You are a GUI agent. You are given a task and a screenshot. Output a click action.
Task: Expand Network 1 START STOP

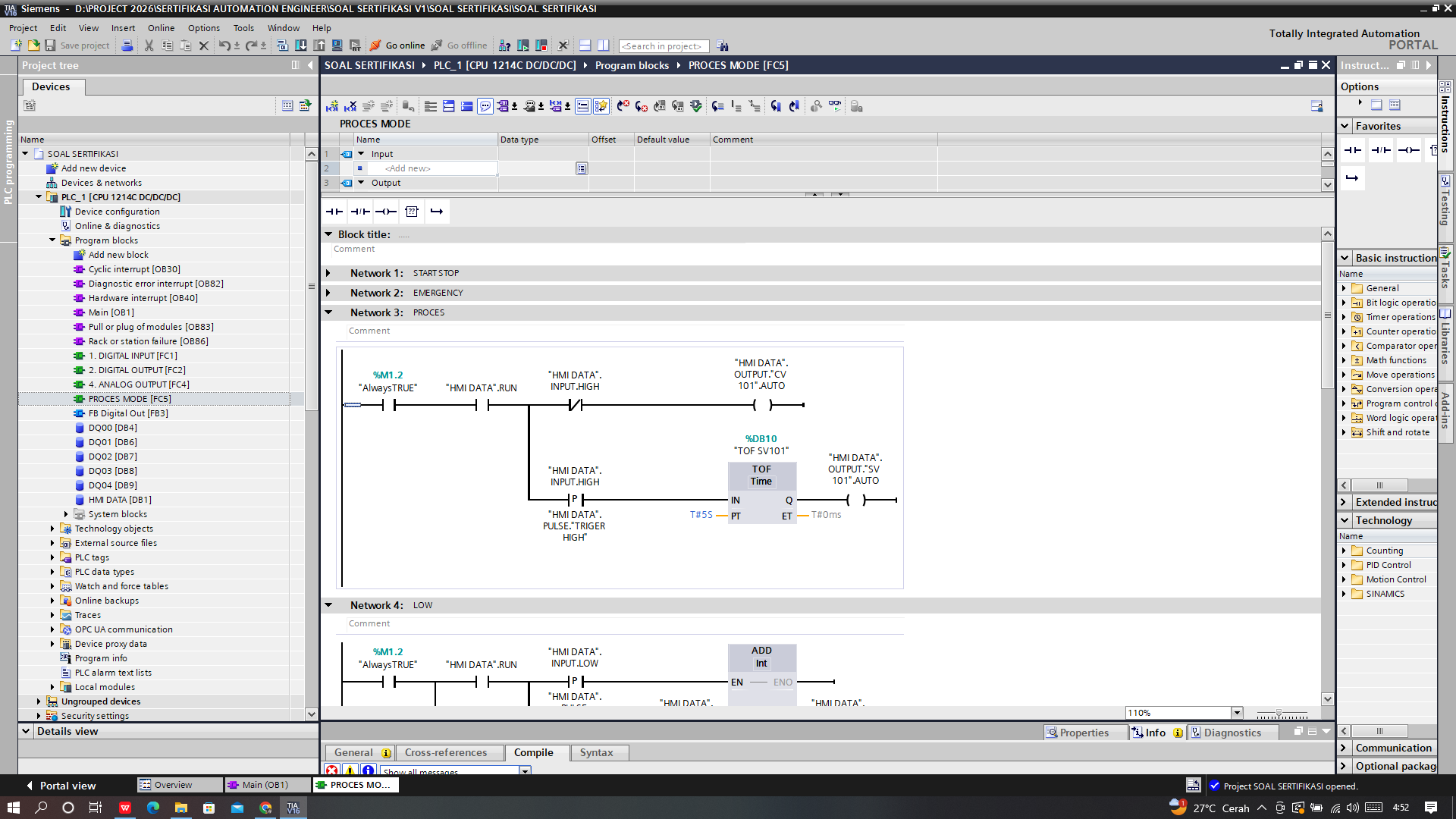click(x=328, y=273)
